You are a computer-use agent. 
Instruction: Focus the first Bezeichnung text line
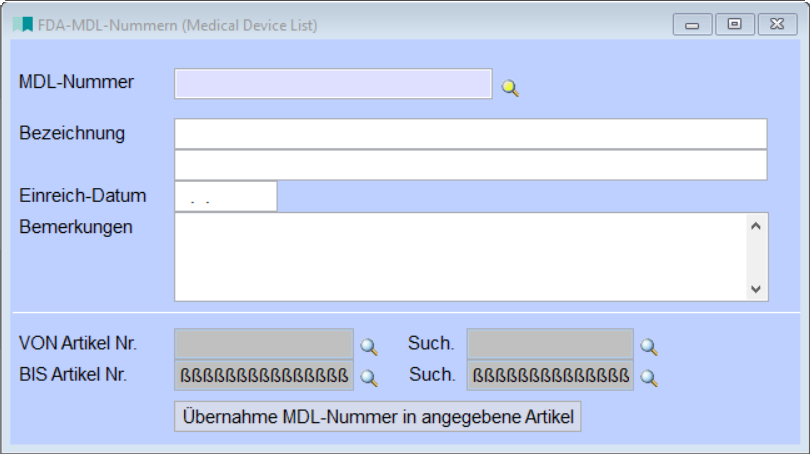tap(470, 134)
